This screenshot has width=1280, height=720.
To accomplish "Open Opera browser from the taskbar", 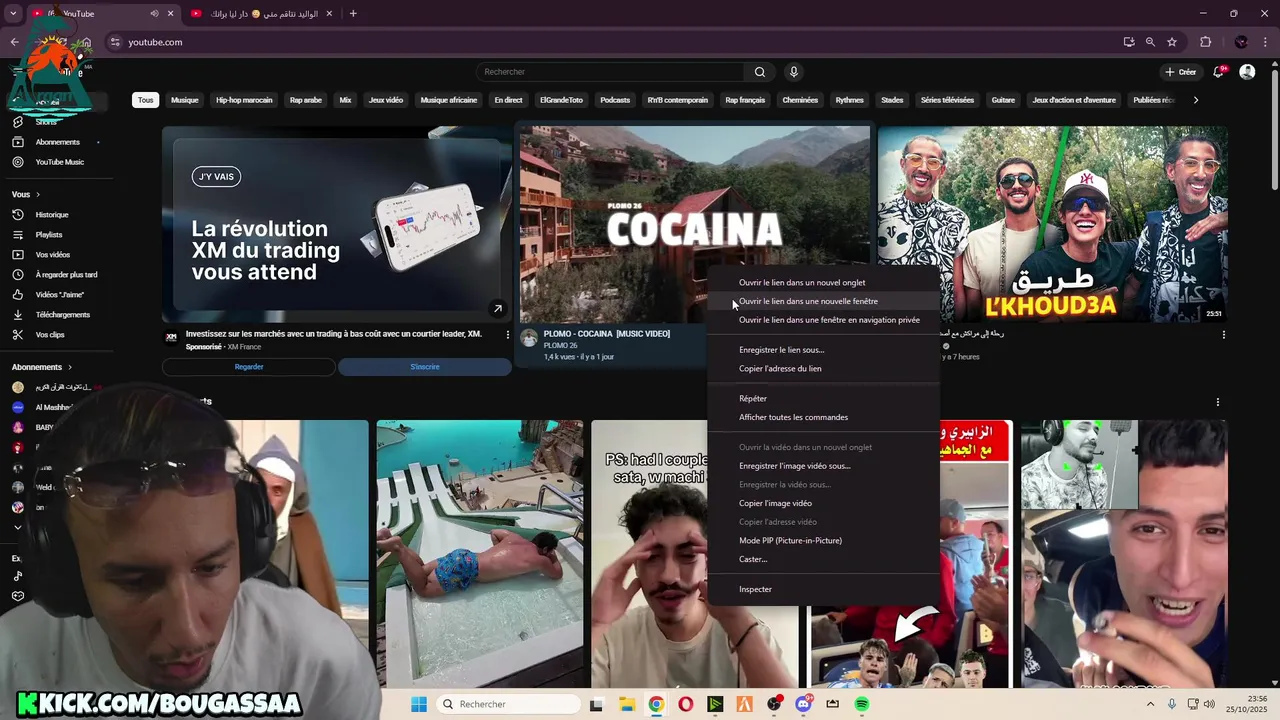I will [x=685, y=704].
